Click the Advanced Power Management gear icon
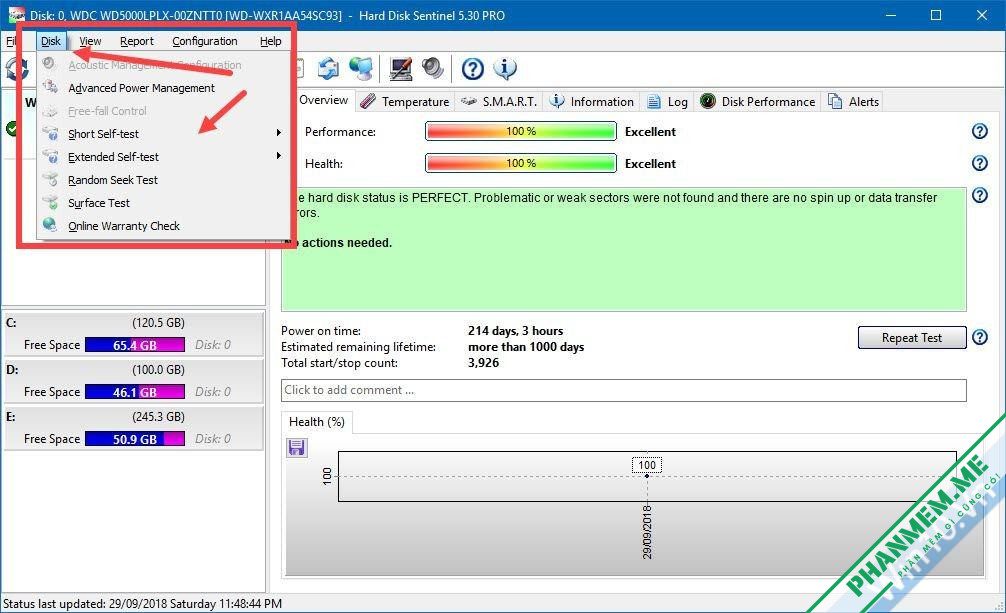The image size is (1006, 613). click(x=50, y=87)
